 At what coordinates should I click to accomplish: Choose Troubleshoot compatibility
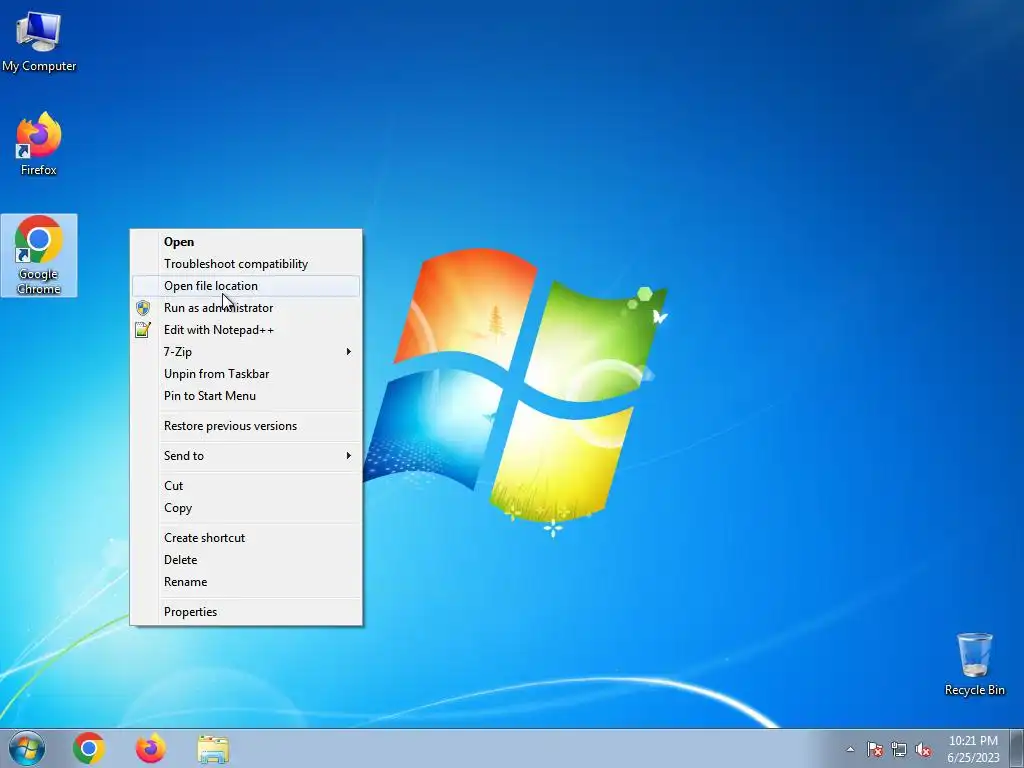tap(246, 264)
